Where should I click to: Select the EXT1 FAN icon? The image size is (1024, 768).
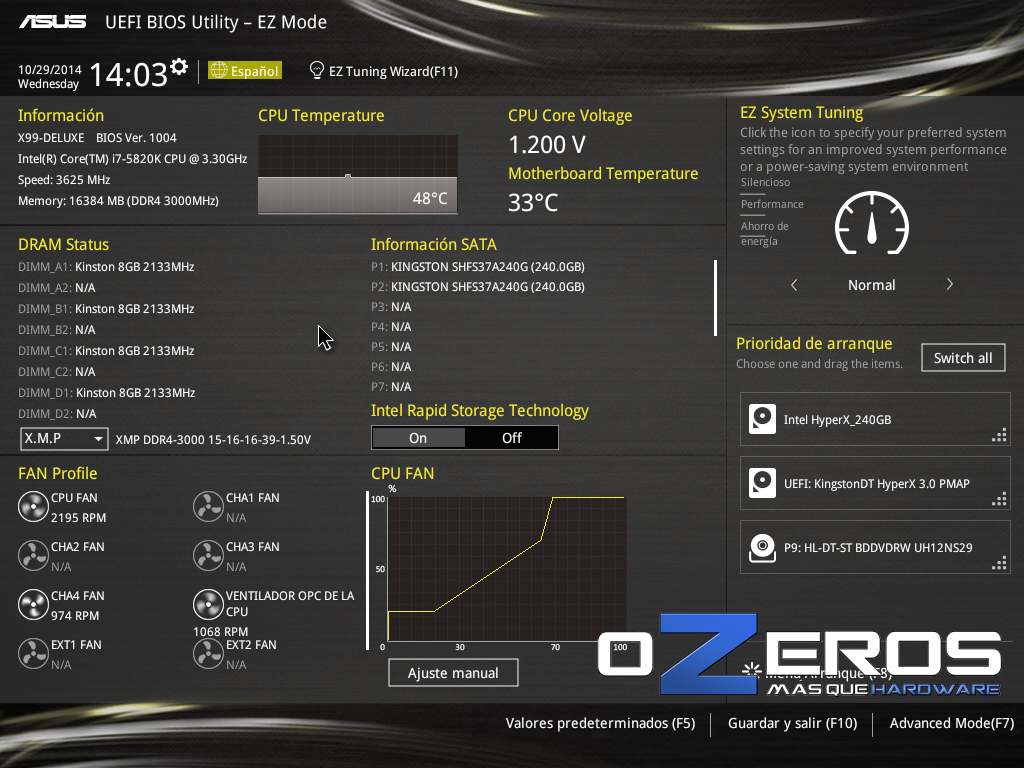[x=33, y=654]
